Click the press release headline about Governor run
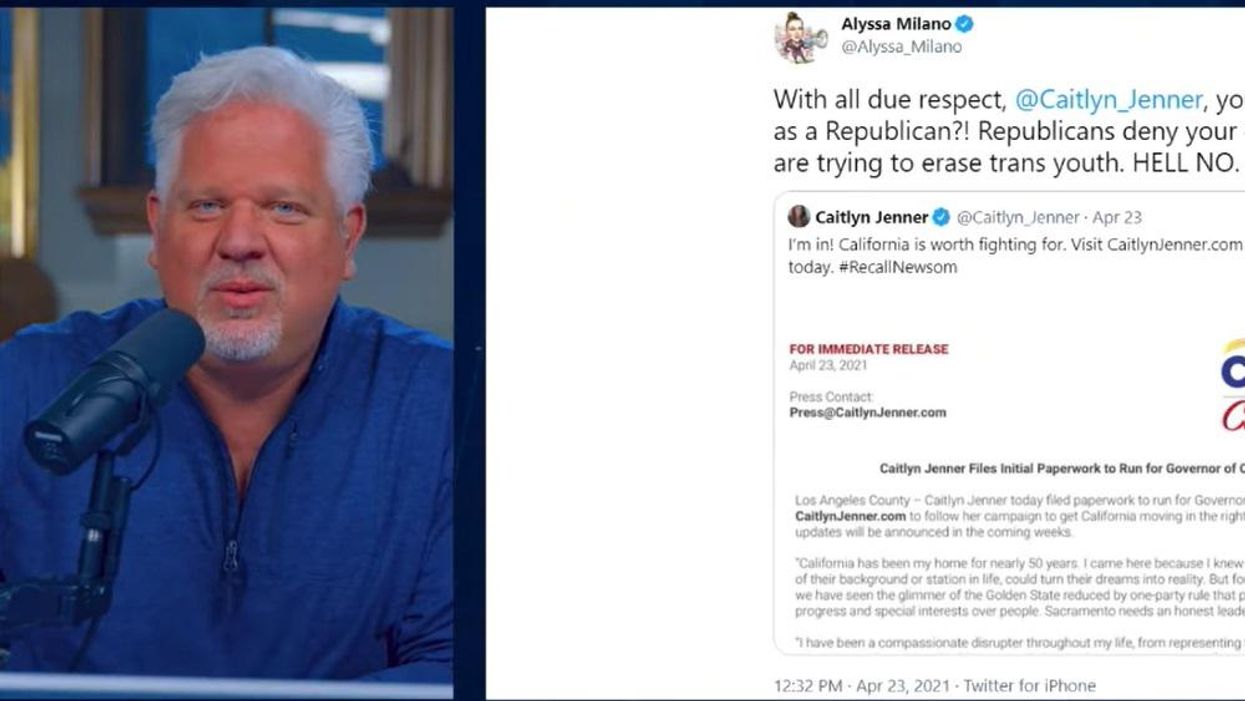 click(1062, 468)
